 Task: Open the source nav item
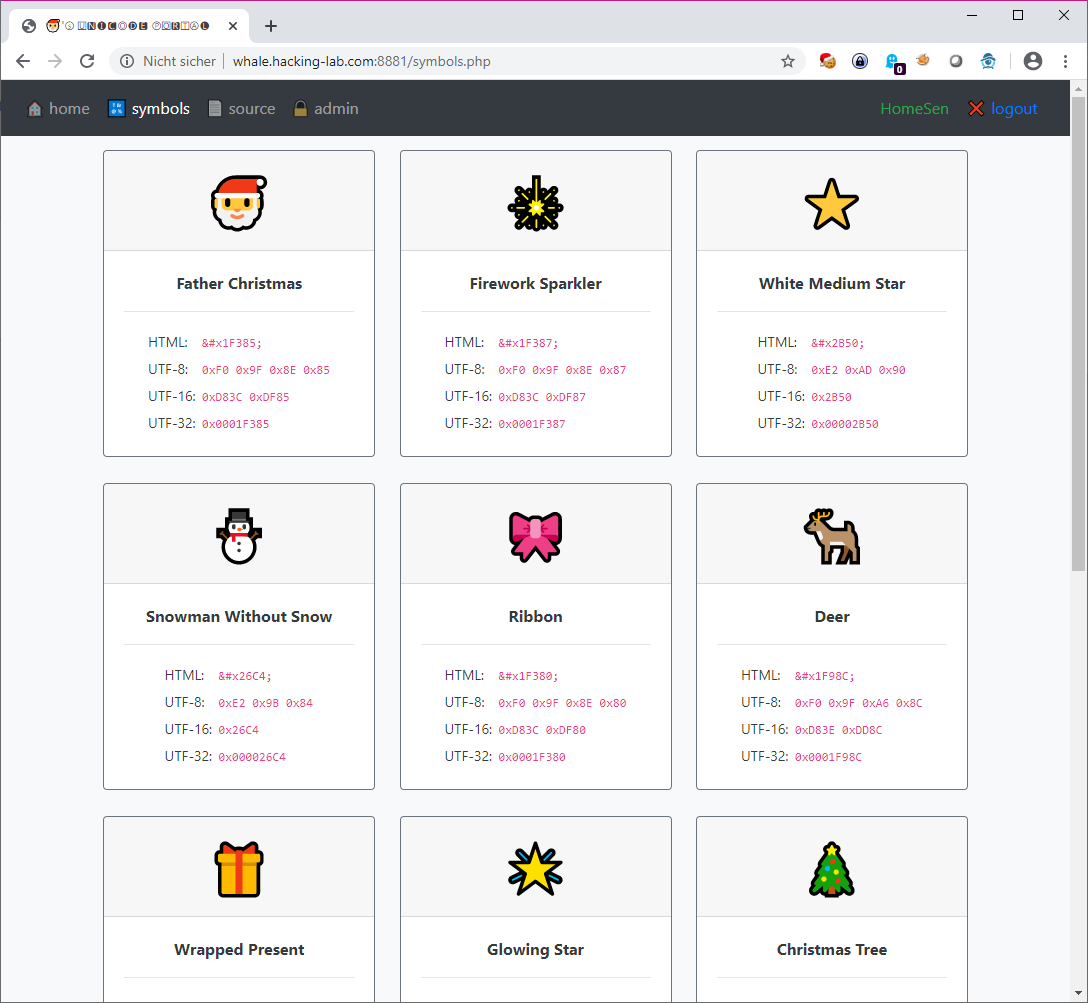point(241,109)
